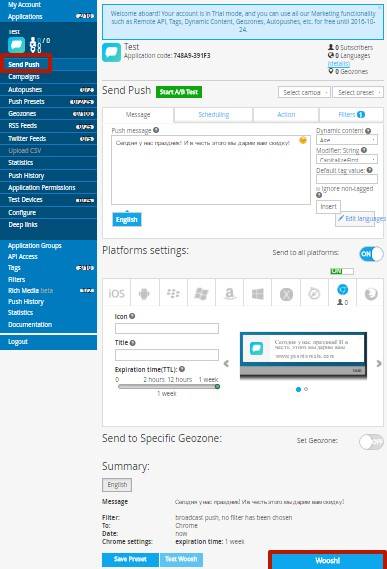The height and width of the screenshot is (569, 387).
Task: Select the Android platform icon
Action: (144, 293)
